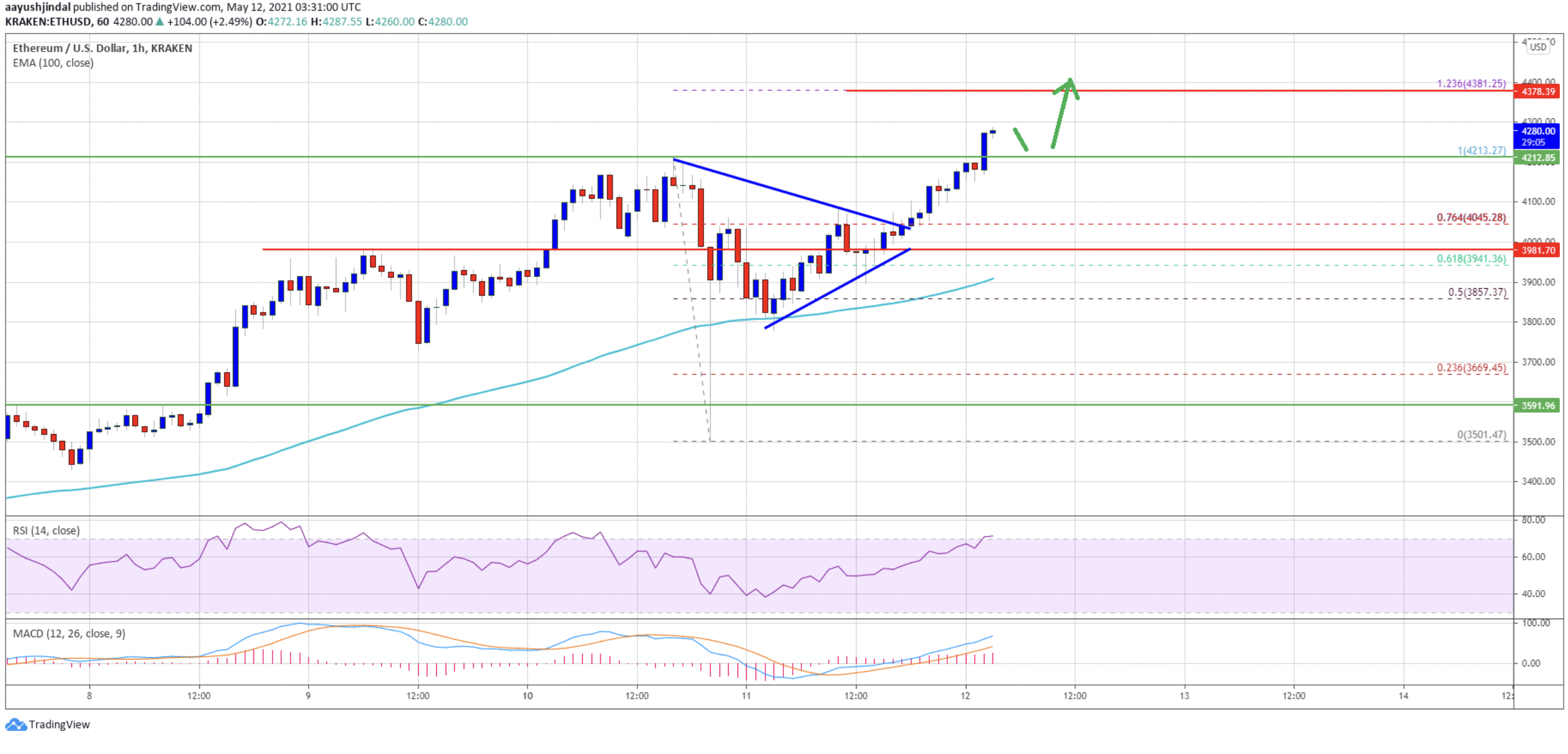
Task: Click the TradingView cloud logo icon
Action: [16, 724]
